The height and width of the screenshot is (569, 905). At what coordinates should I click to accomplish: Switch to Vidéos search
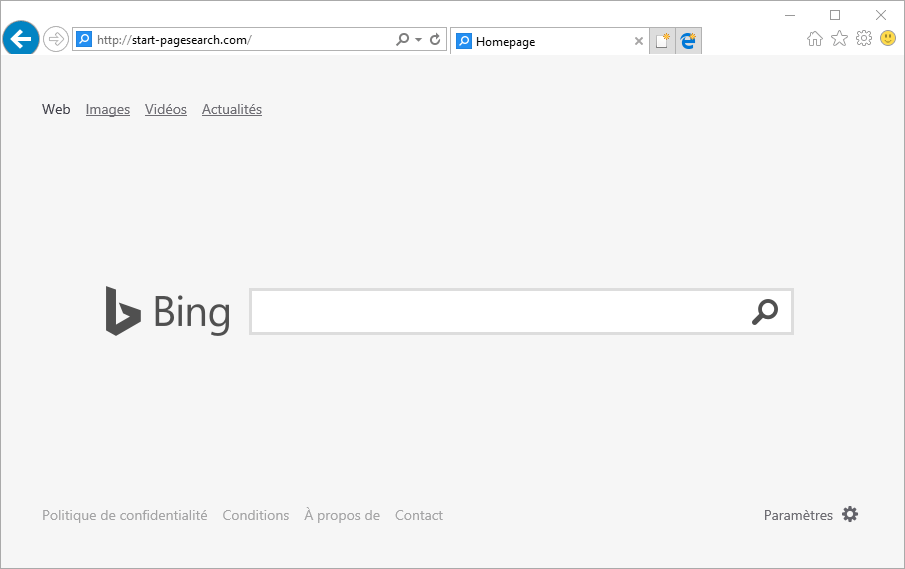[166, 110]
